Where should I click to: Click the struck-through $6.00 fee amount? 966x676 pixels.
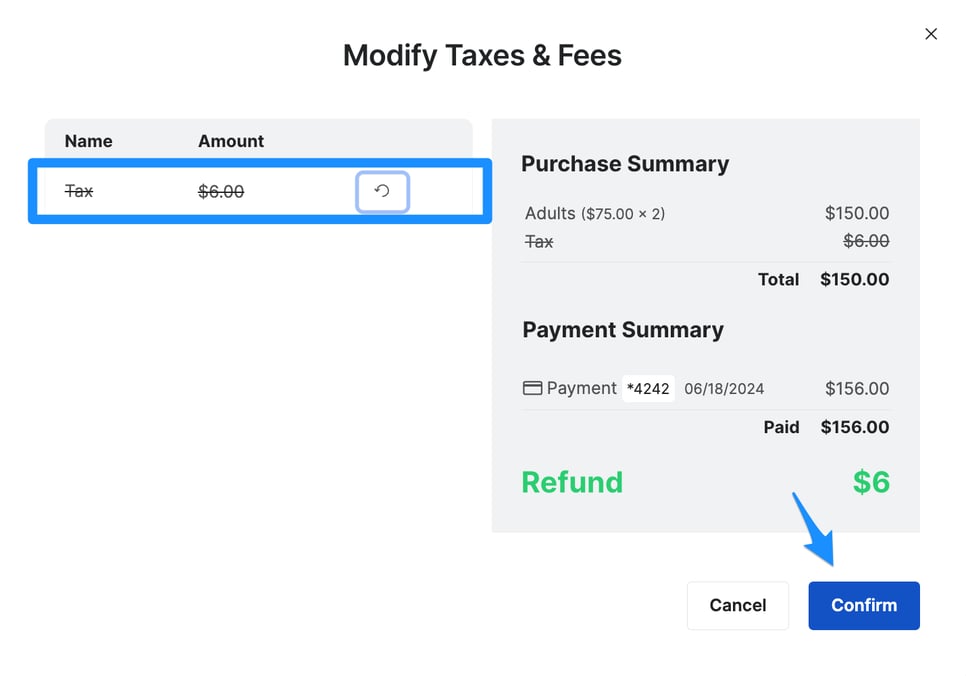(x=221, y=191)
